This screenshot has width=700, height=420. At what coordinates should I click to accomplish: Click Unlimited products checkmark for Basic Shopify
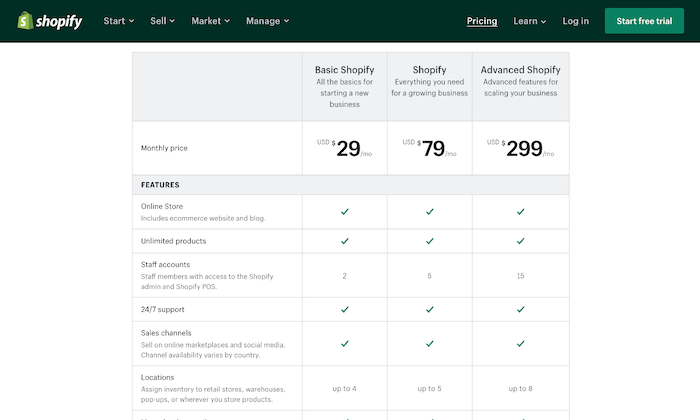coord(344,241)
